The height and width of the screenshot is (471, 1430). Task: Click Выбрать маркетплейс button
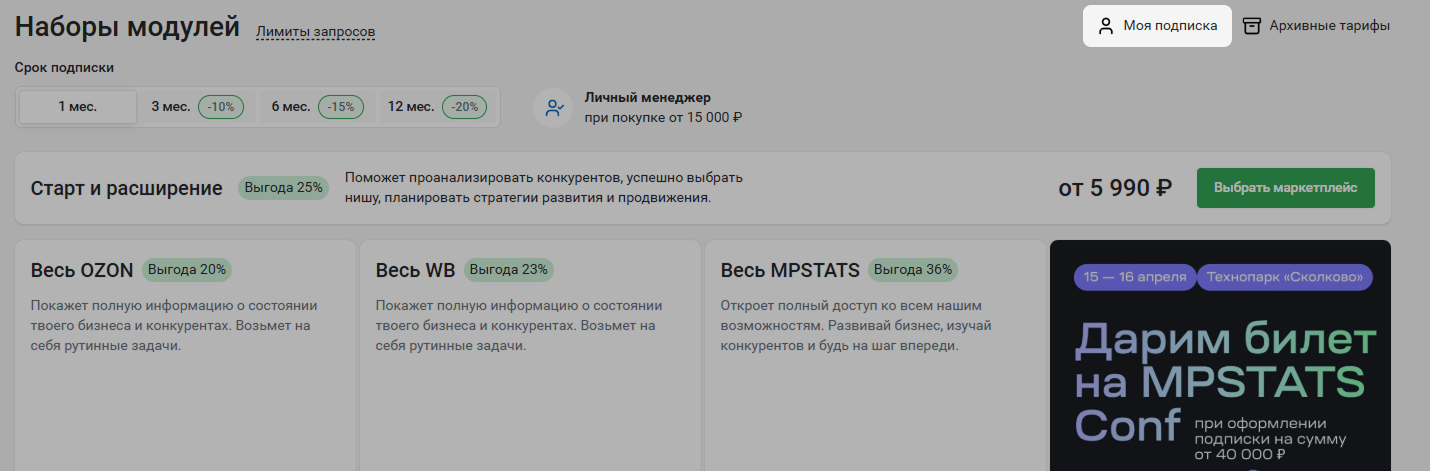[x=1285, y=188]
